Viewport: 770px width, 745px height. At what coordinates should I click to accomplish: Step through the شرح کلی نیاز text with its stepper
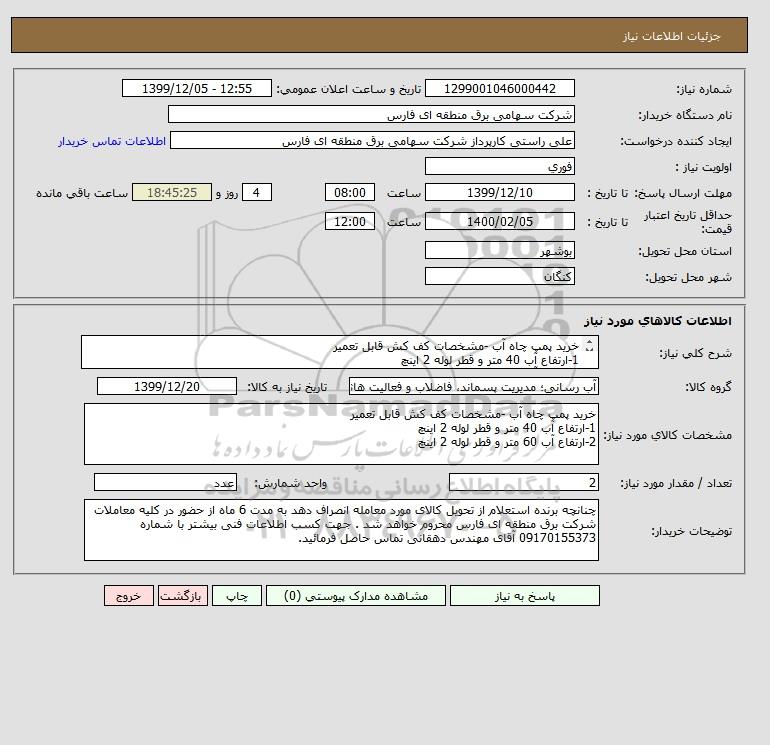click(590, 346)
